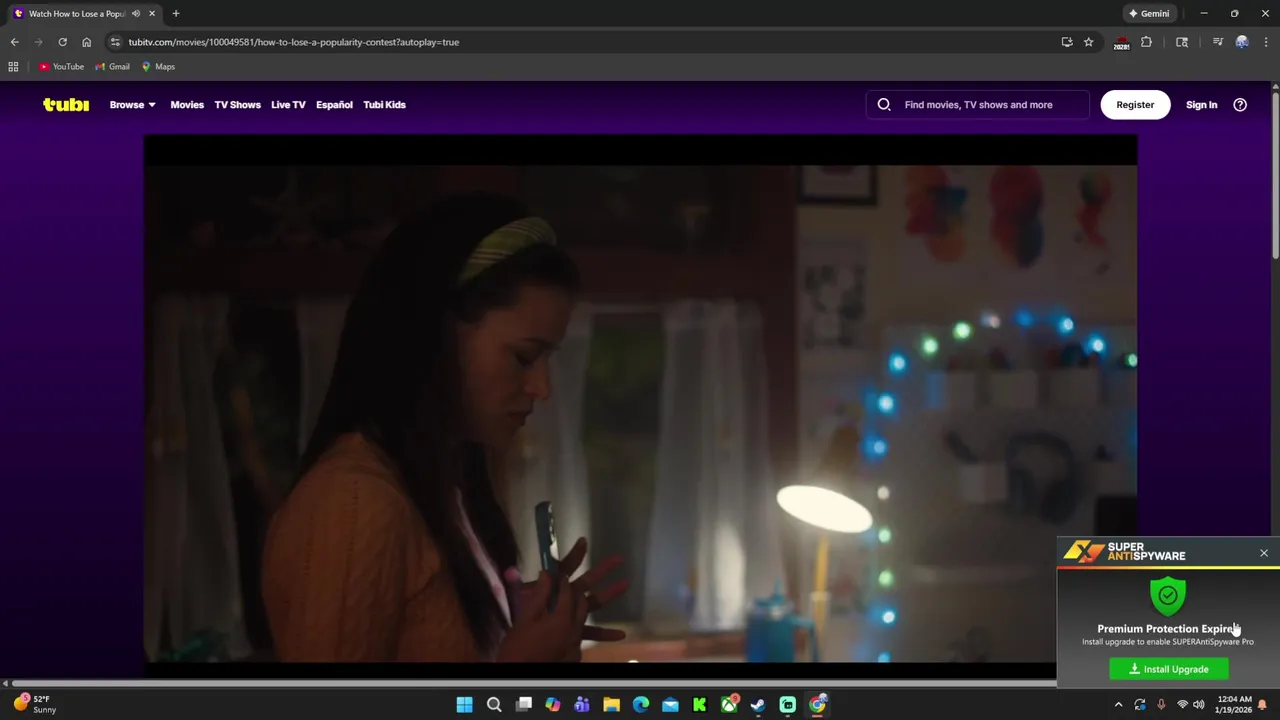Open the weather widget showing 52°F
Image resolution: width=1280 pixels, height=720 pixels.
click(35, 704)
